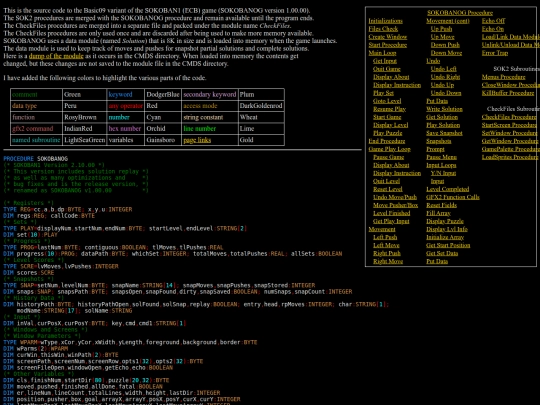This screenshot has width=540, height=405.
Task: Jump to Game Play Loop
Action: click(x=390, y=149)
